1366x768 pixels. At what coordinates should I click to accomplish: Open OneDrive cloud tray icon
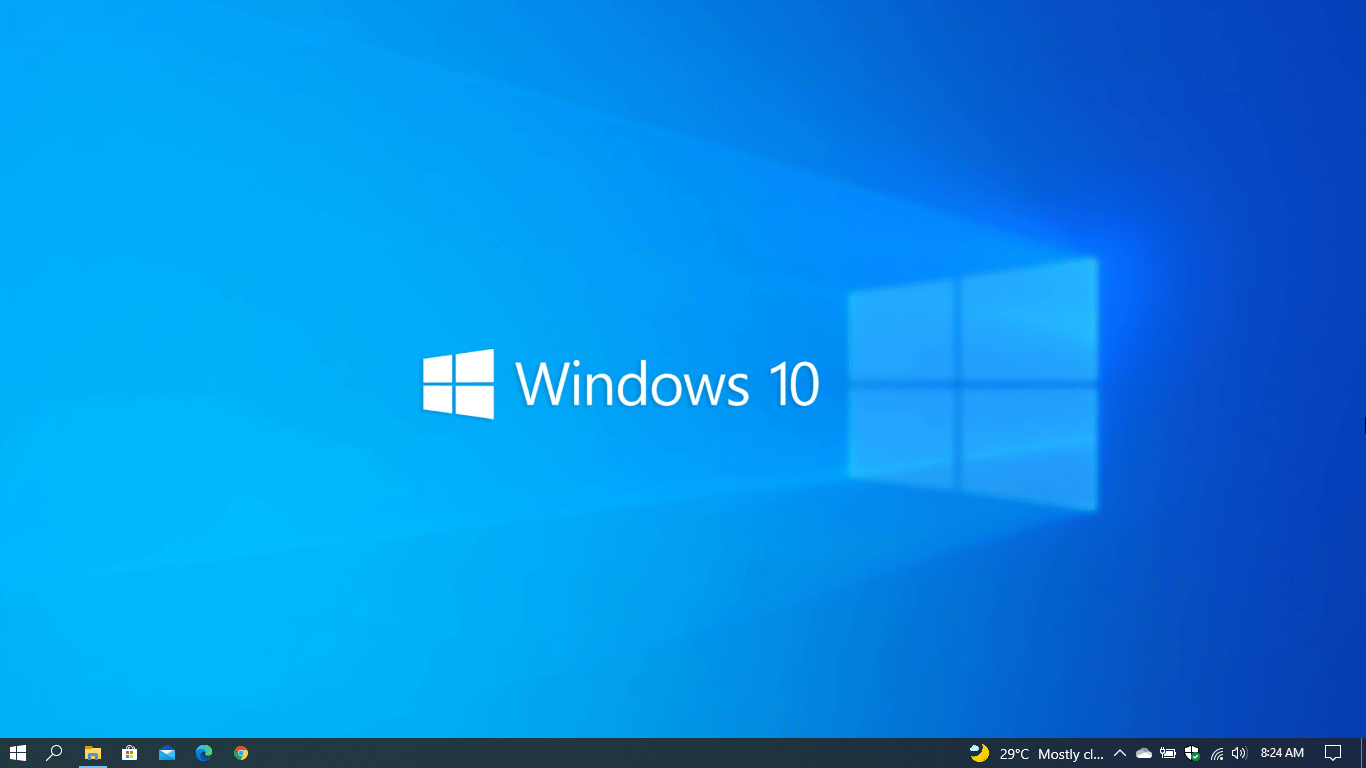[1144, 753]
